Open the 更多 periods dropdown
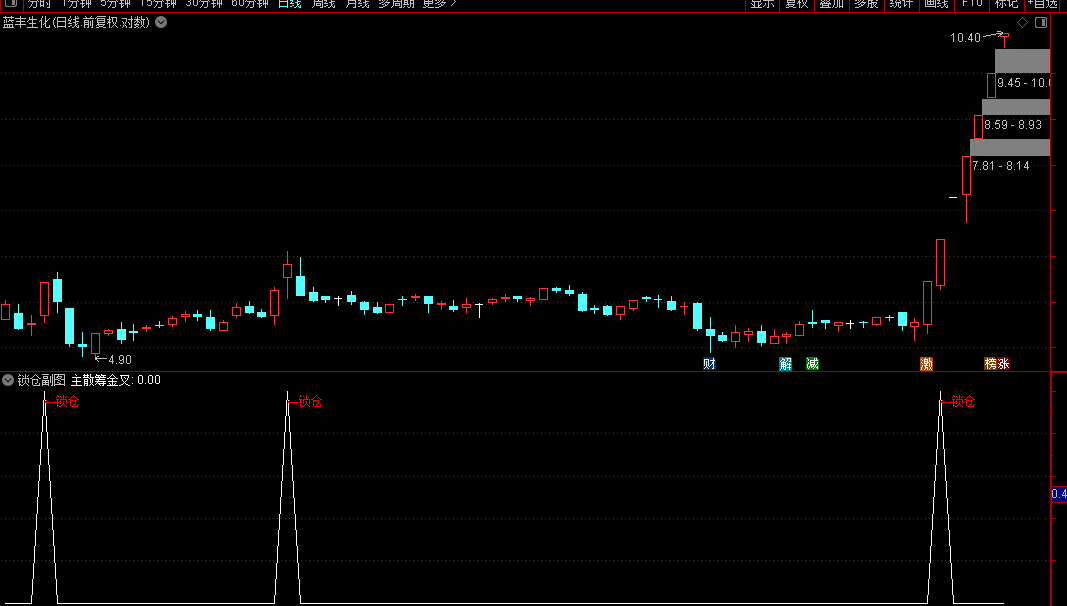The width and height of the screenshot is (1067, 606). tap(439, 3)
